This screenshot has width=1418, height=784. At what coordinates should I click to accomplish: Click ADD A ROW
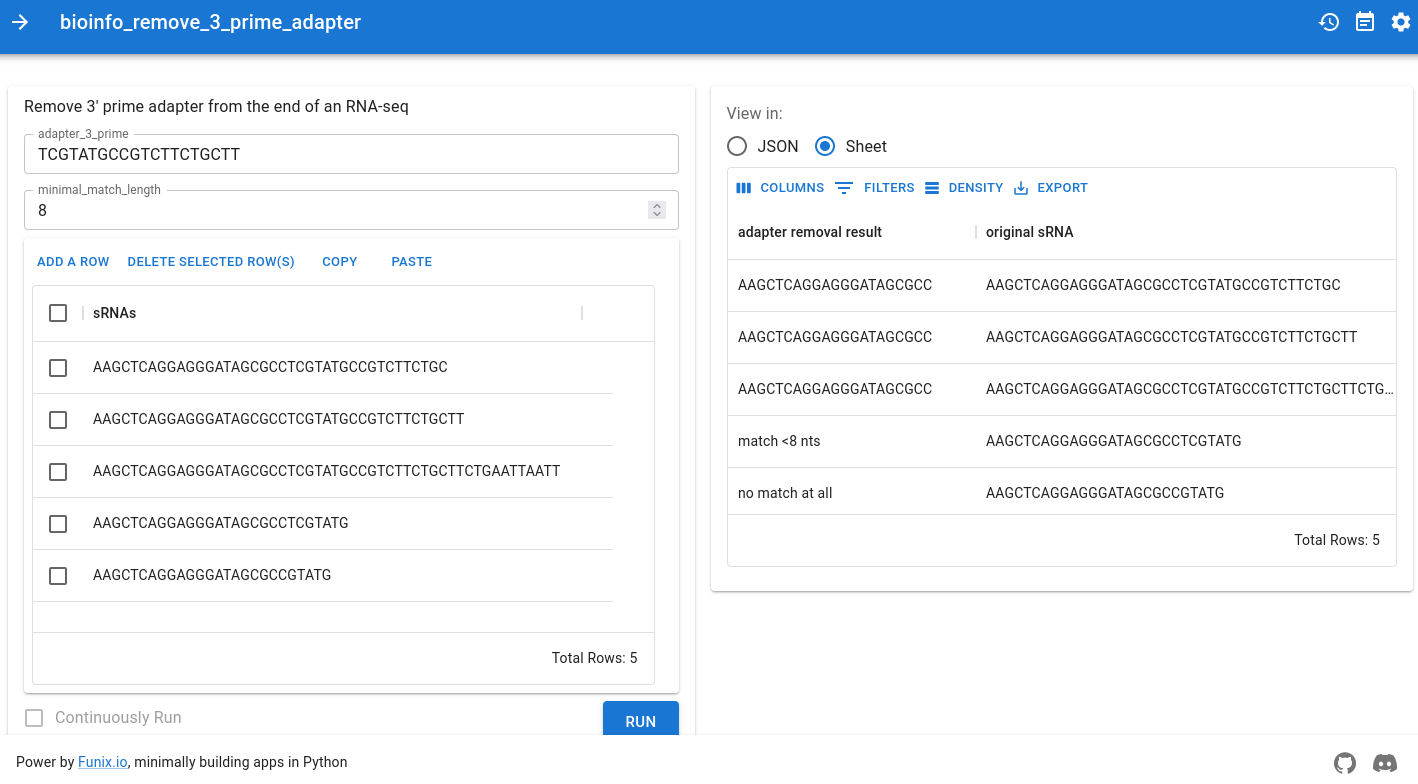click(73, 262)
